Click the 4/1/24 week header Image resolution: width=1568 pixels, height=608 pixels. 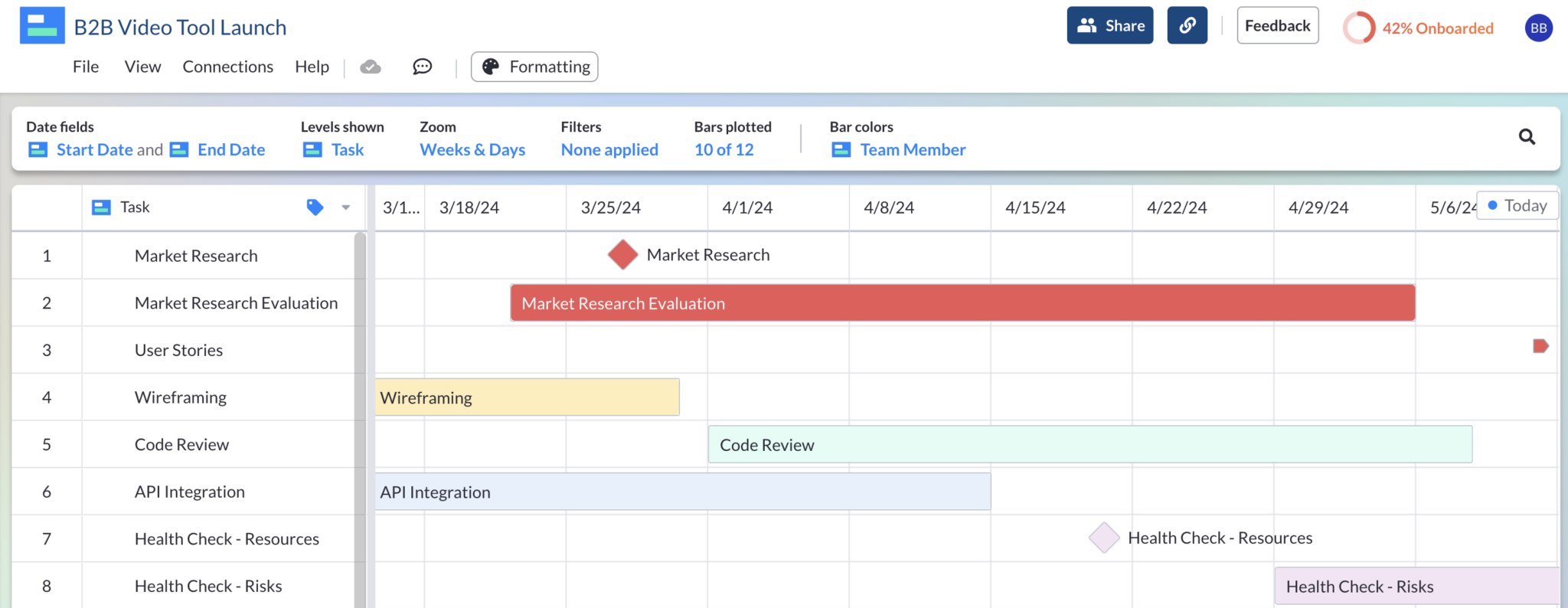coord(778,208)
